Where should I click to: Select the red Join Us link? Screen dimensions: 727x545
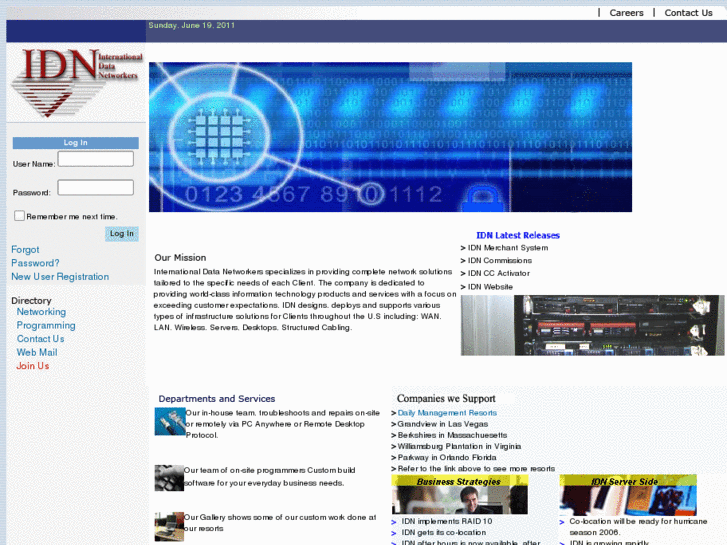(x=32, y=366)
